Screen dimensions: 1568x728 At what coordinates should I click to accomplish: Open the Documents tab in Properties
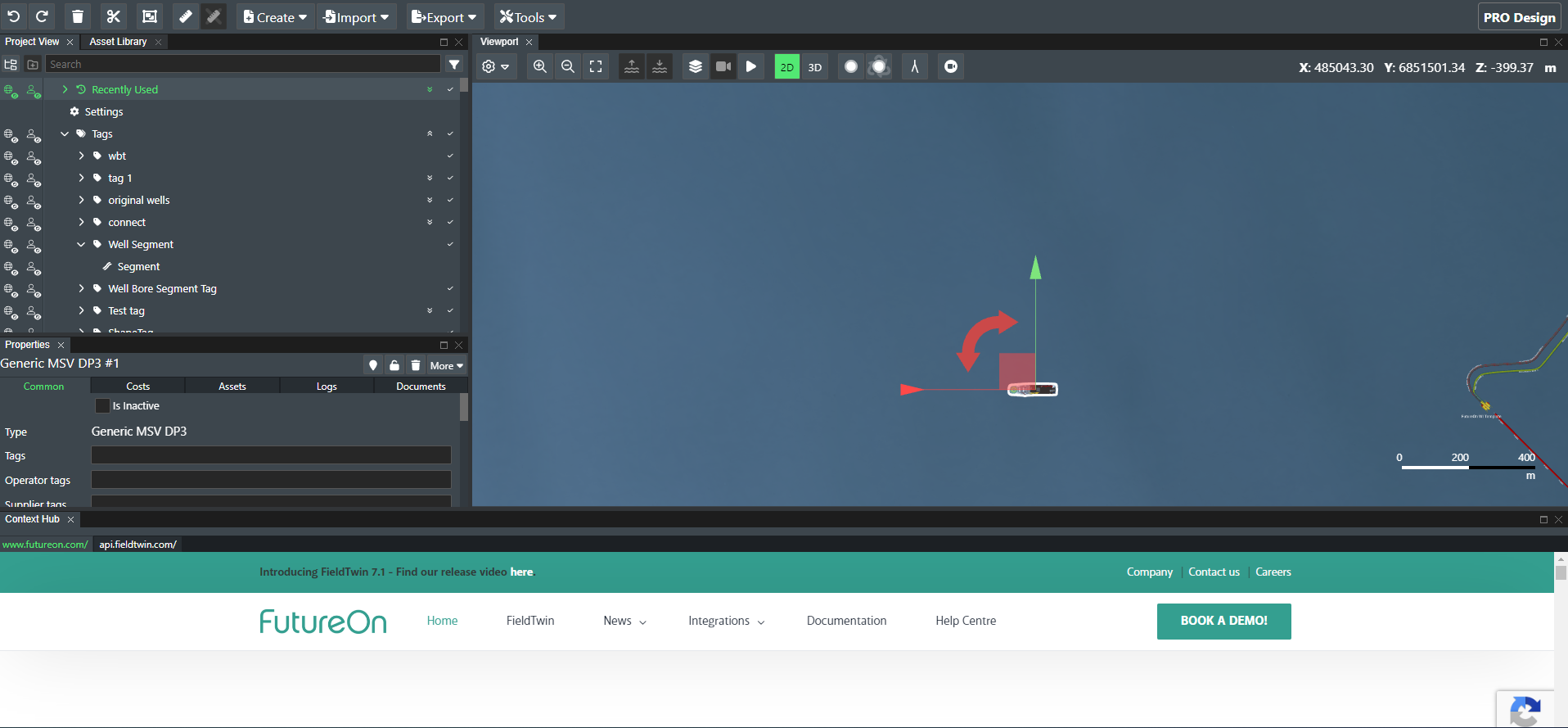tap(421, 386)
